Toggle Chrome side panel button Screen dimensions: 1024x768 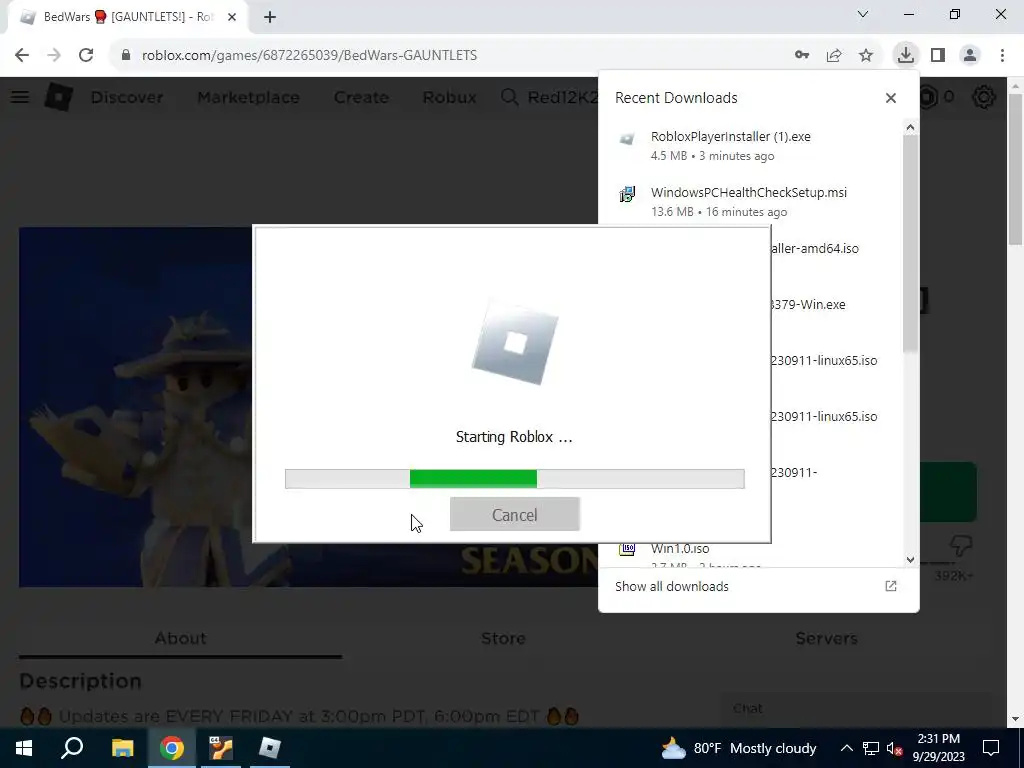point(938,55)
